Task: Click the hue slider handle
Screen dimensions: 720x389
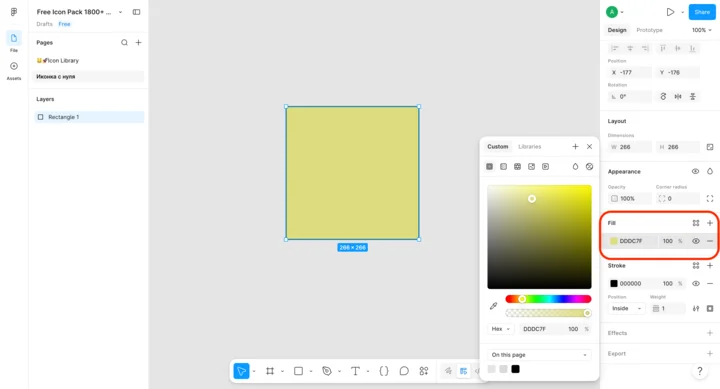Action: click(x=522, y=299)
